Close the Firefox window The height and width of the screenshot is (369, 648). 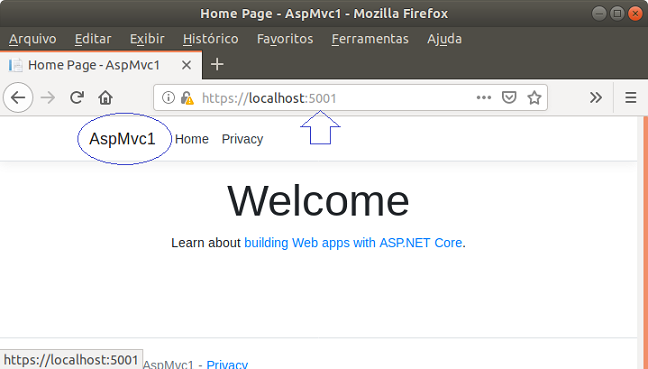pyautogui.click(x=635, y=14)
